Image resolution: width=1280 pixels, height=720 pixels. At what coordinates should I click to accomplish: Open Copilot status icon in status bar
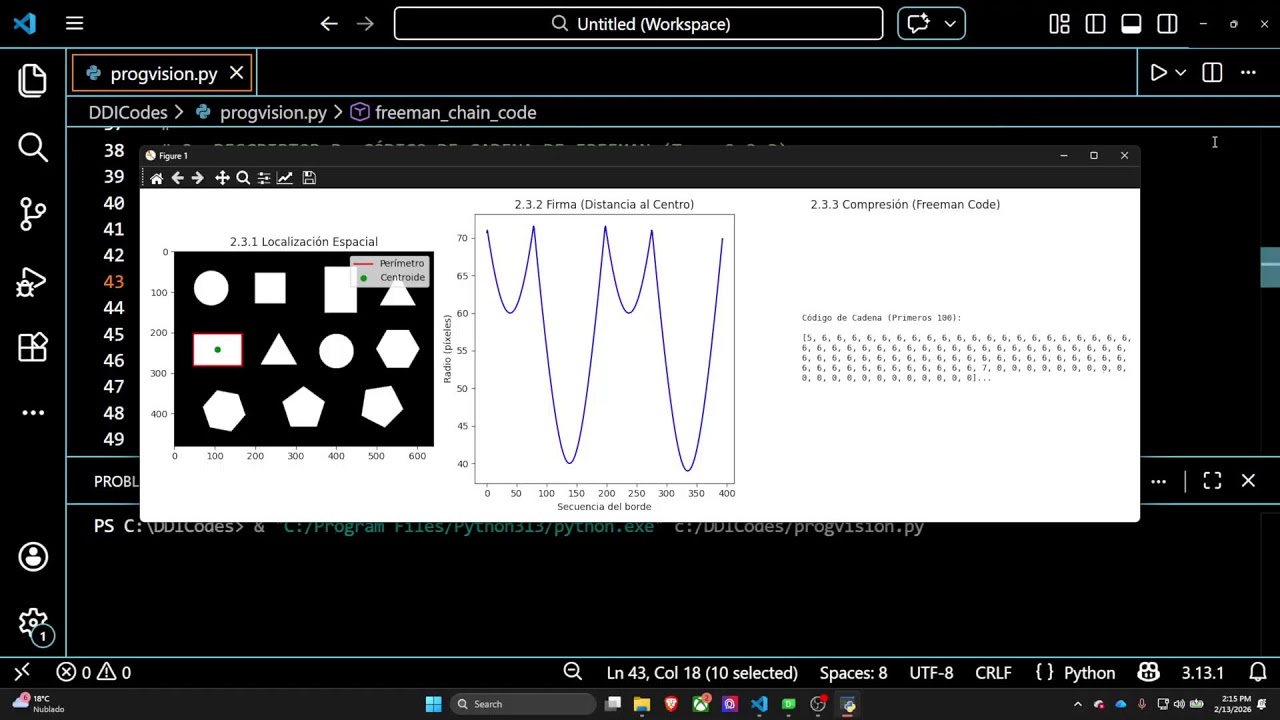click(1148, 672)
